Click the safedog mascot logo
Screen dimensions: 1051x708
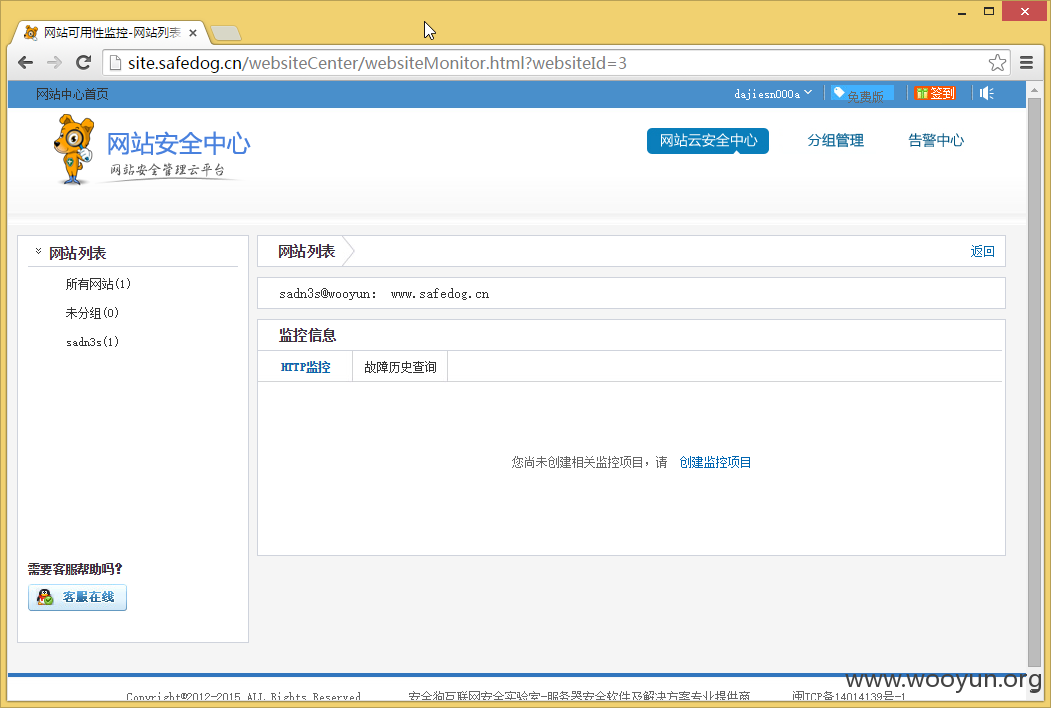[x=73, y=149]
